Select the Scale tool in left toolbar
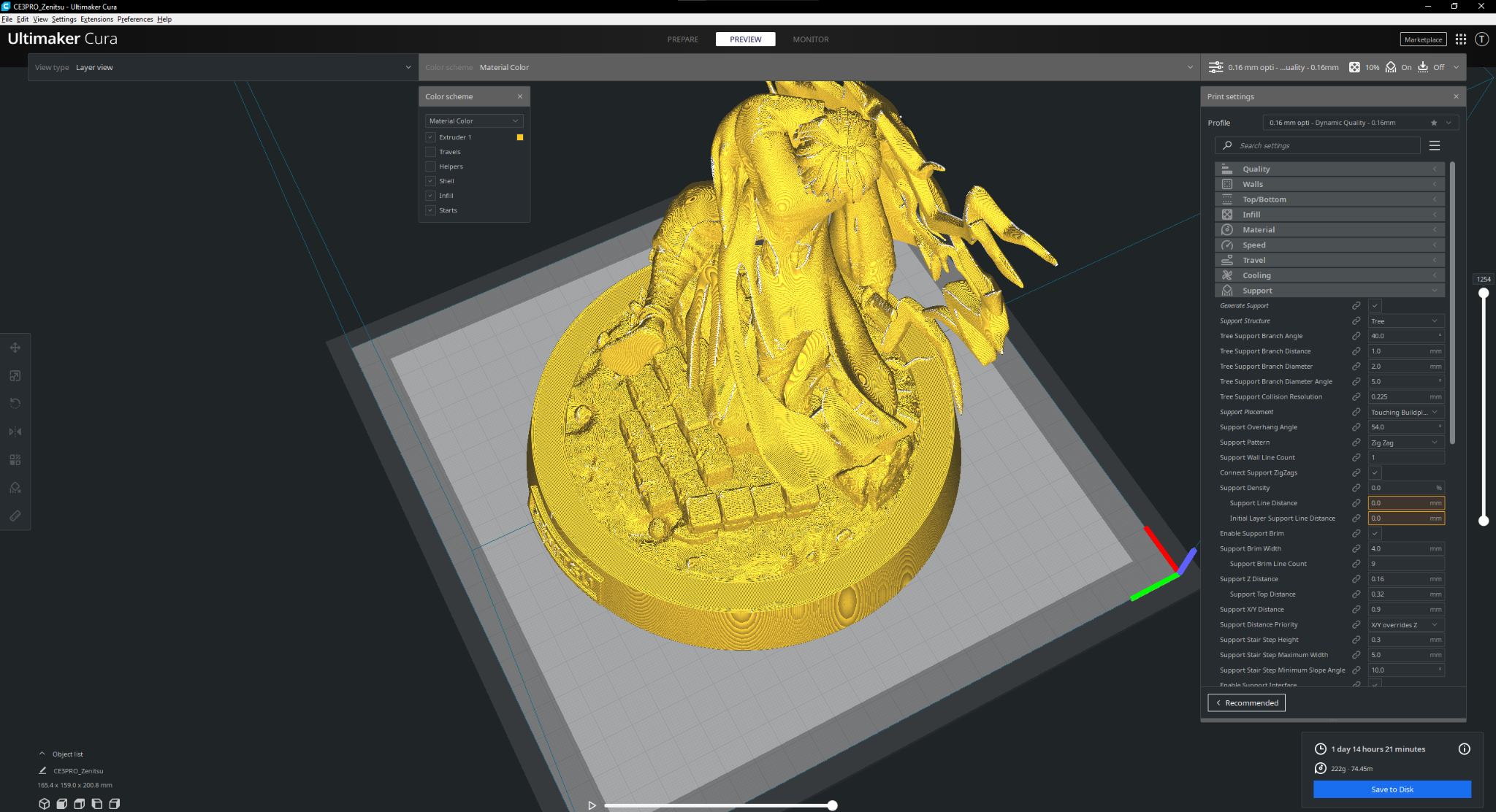 point(15,375)
